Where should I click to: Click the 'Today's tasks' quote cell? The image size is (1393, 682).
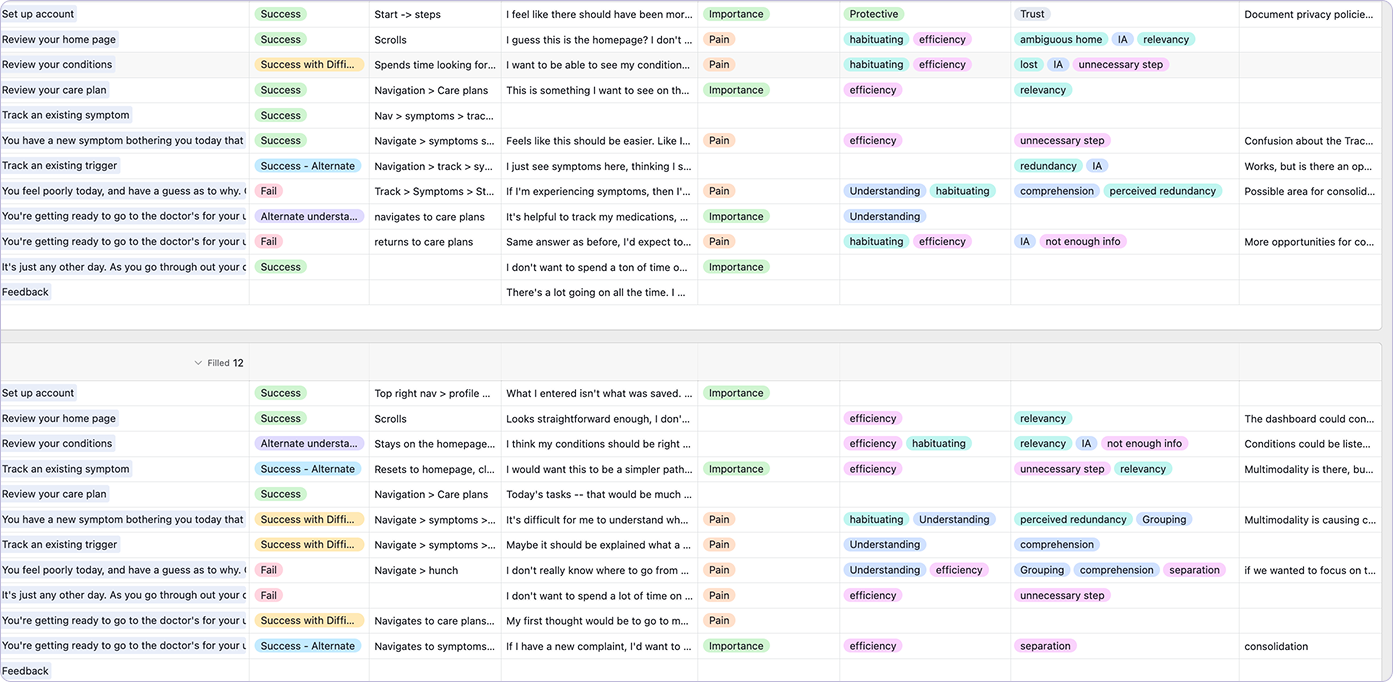[598, 494]
